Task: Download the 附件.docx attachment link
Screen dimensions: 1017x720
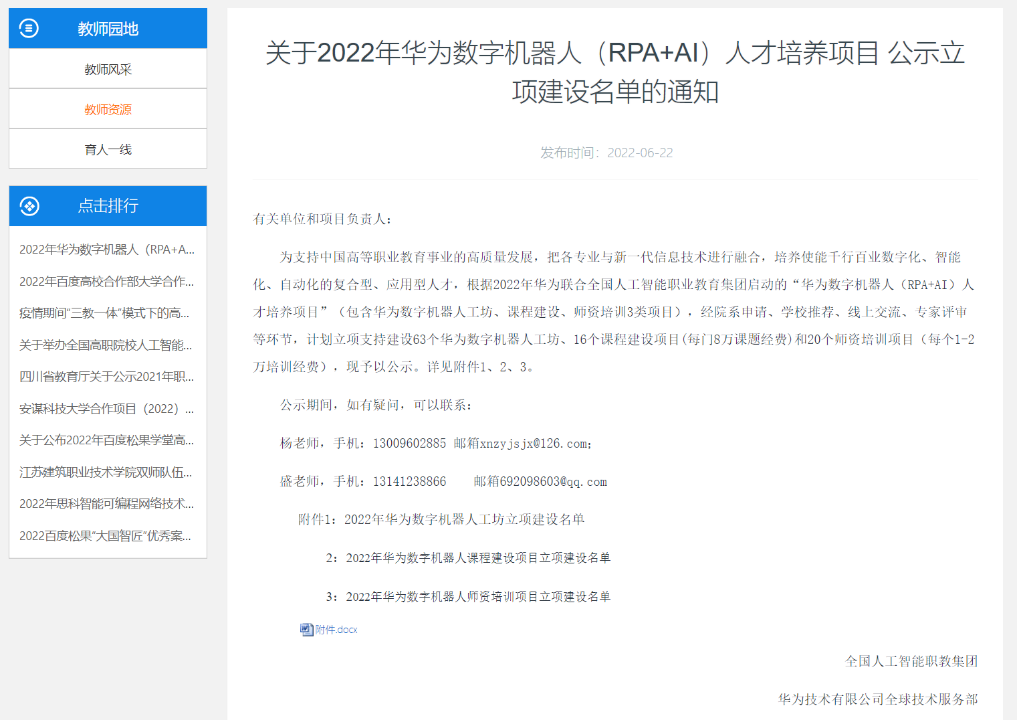Action: point(336,629)
